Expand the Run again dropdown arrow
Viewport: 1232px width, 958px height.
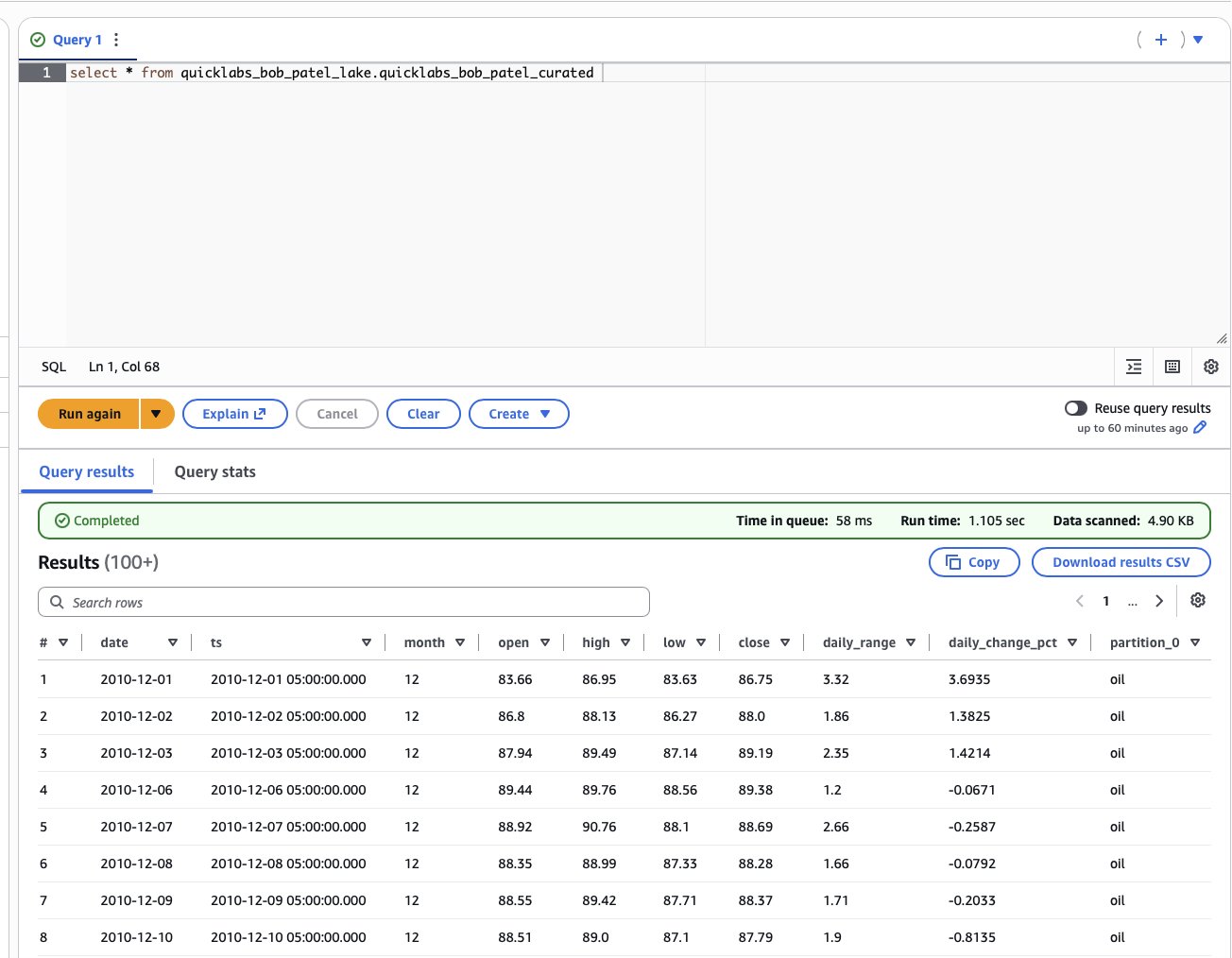[x=157, y=414]
